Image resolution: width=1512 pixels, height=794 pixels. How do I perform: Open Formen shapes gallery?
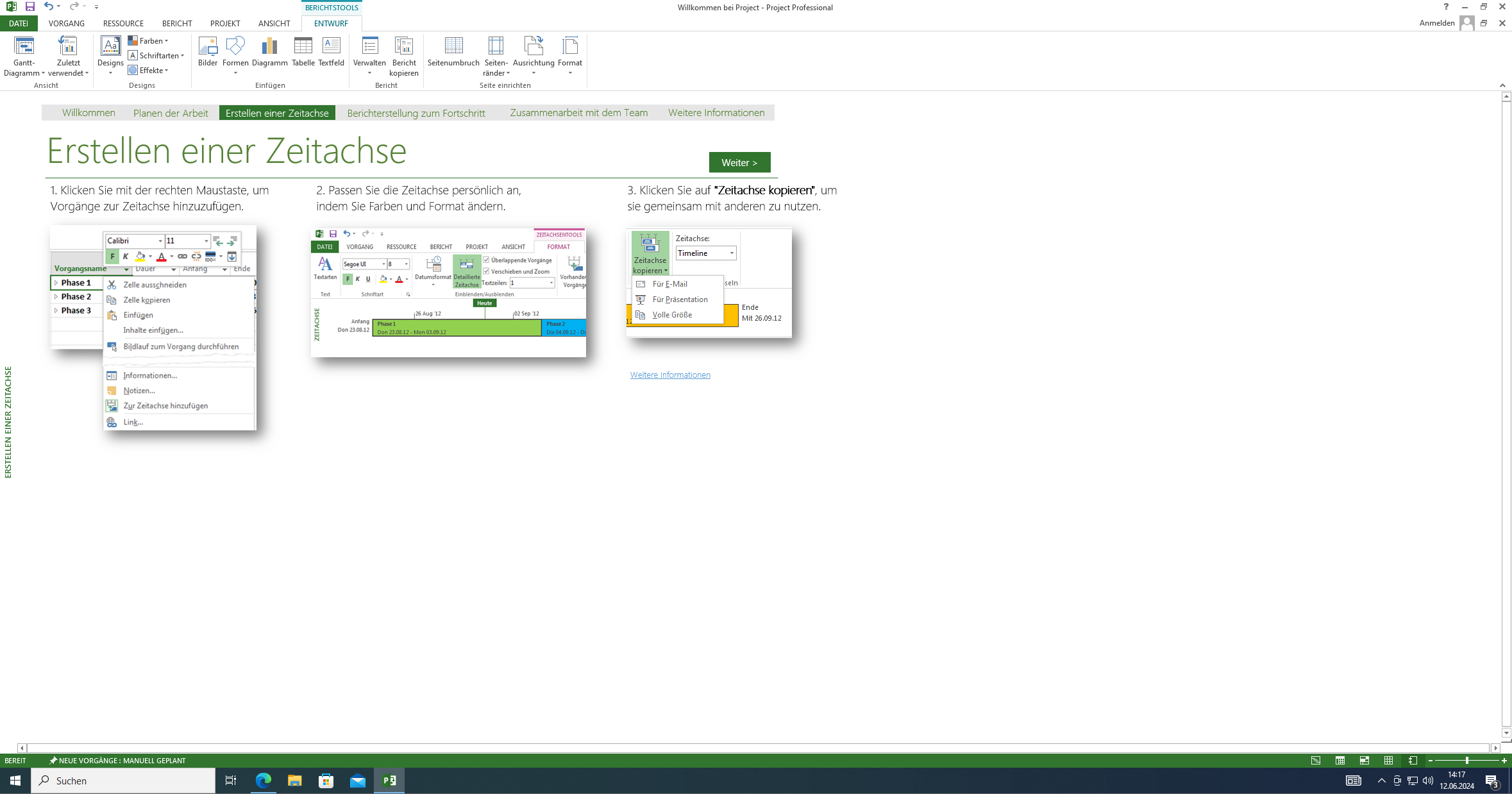coord(235,56)
